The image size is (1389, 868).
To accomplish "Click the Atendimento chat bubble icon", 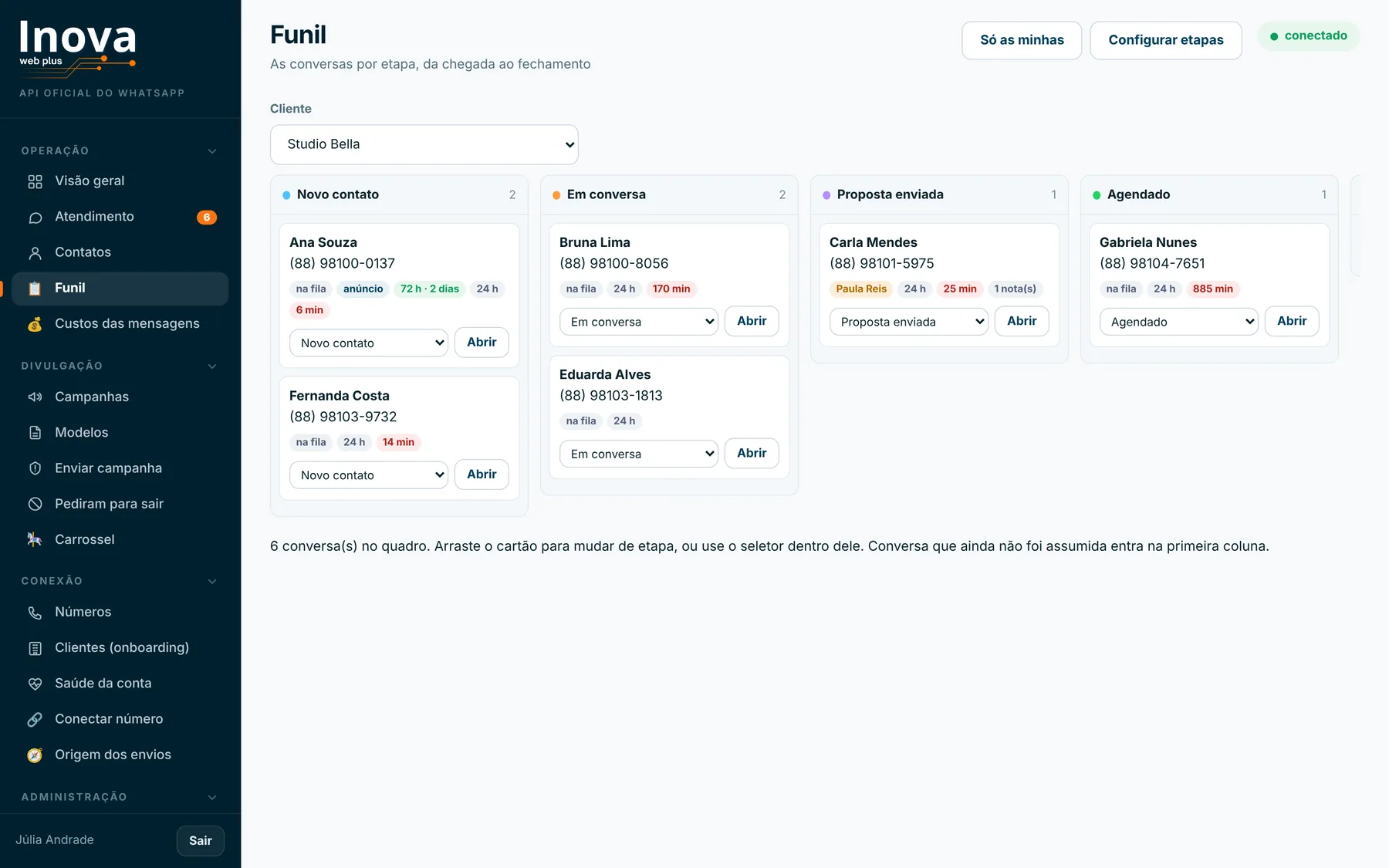I will (x=35, y=218).
